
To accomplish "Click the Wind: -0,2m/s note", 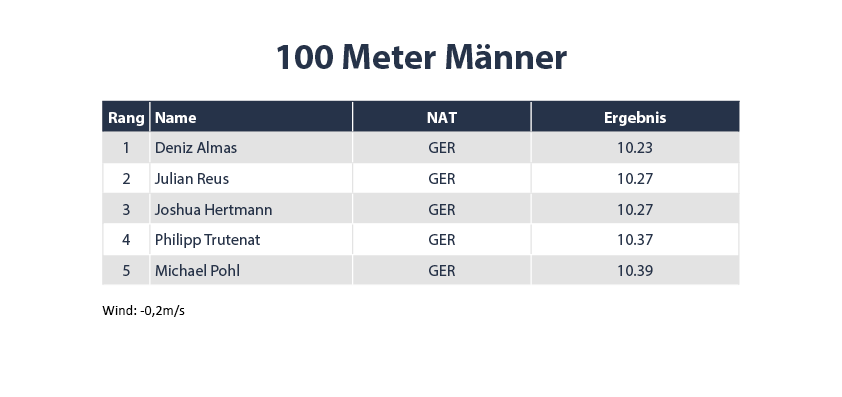I will pos(143,311).
